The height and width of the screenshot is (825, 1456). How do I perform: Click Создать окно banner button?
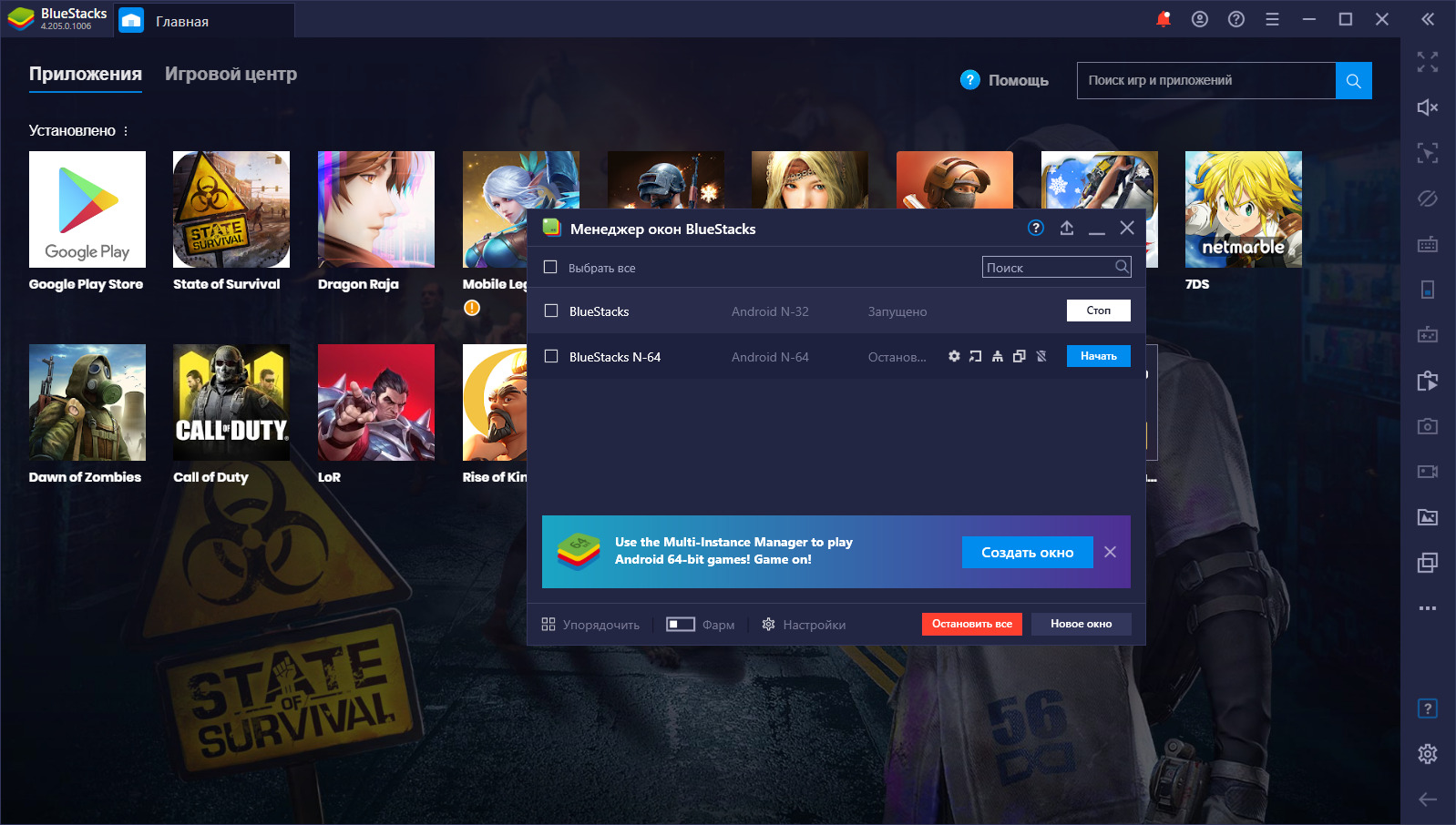(1028, 552)
